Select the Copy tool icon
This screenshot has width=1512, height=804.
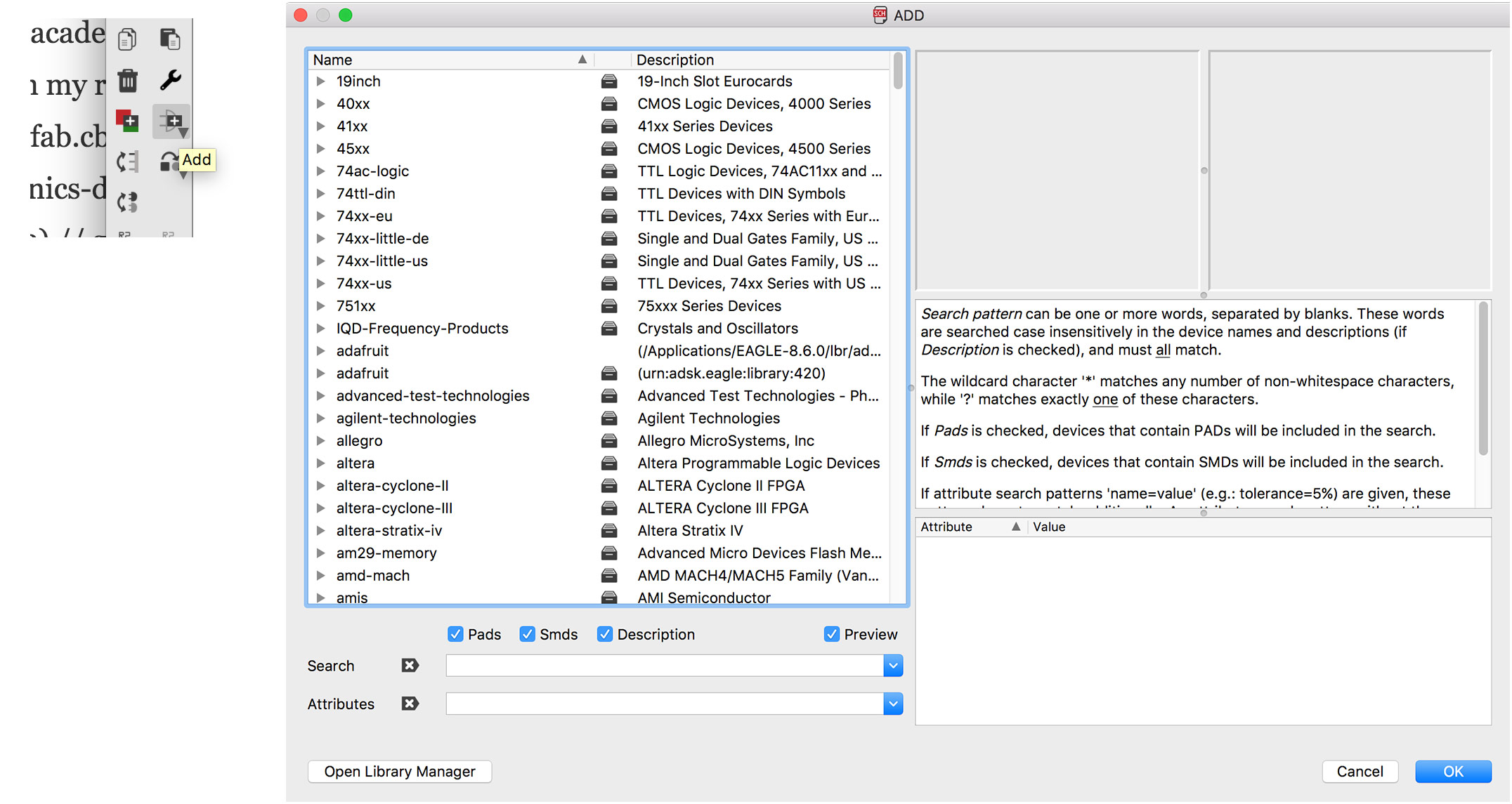(127, 39)
